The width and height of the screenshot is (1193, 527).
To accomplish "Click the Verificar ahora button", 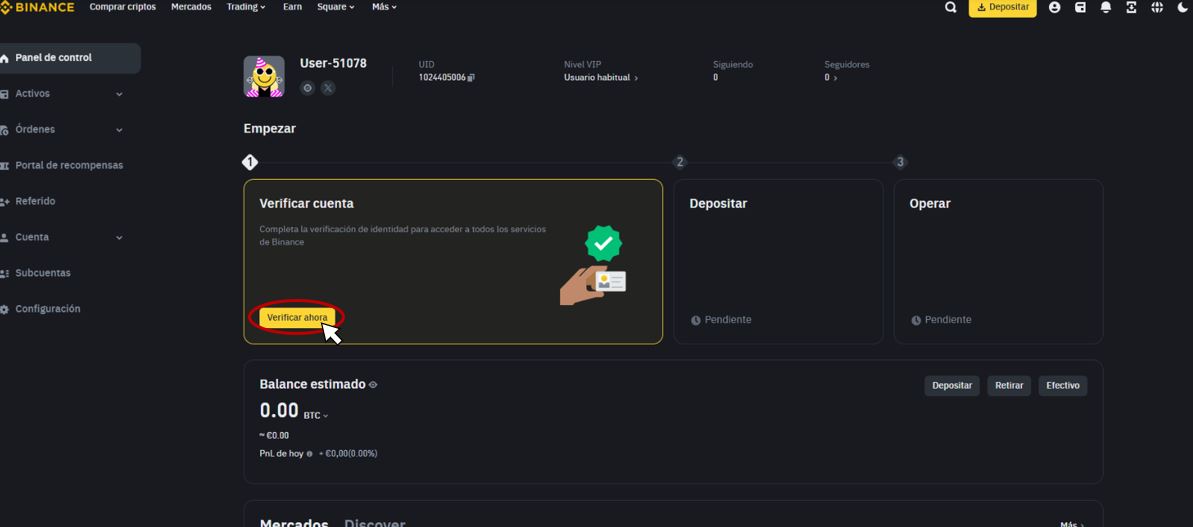I will pos(297,317).
